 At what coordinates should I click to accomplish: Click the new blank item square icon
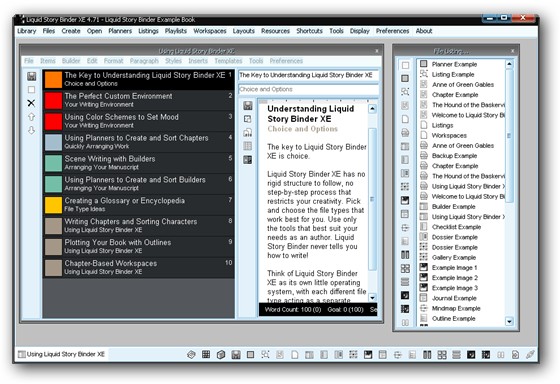[x=31, y=90]
